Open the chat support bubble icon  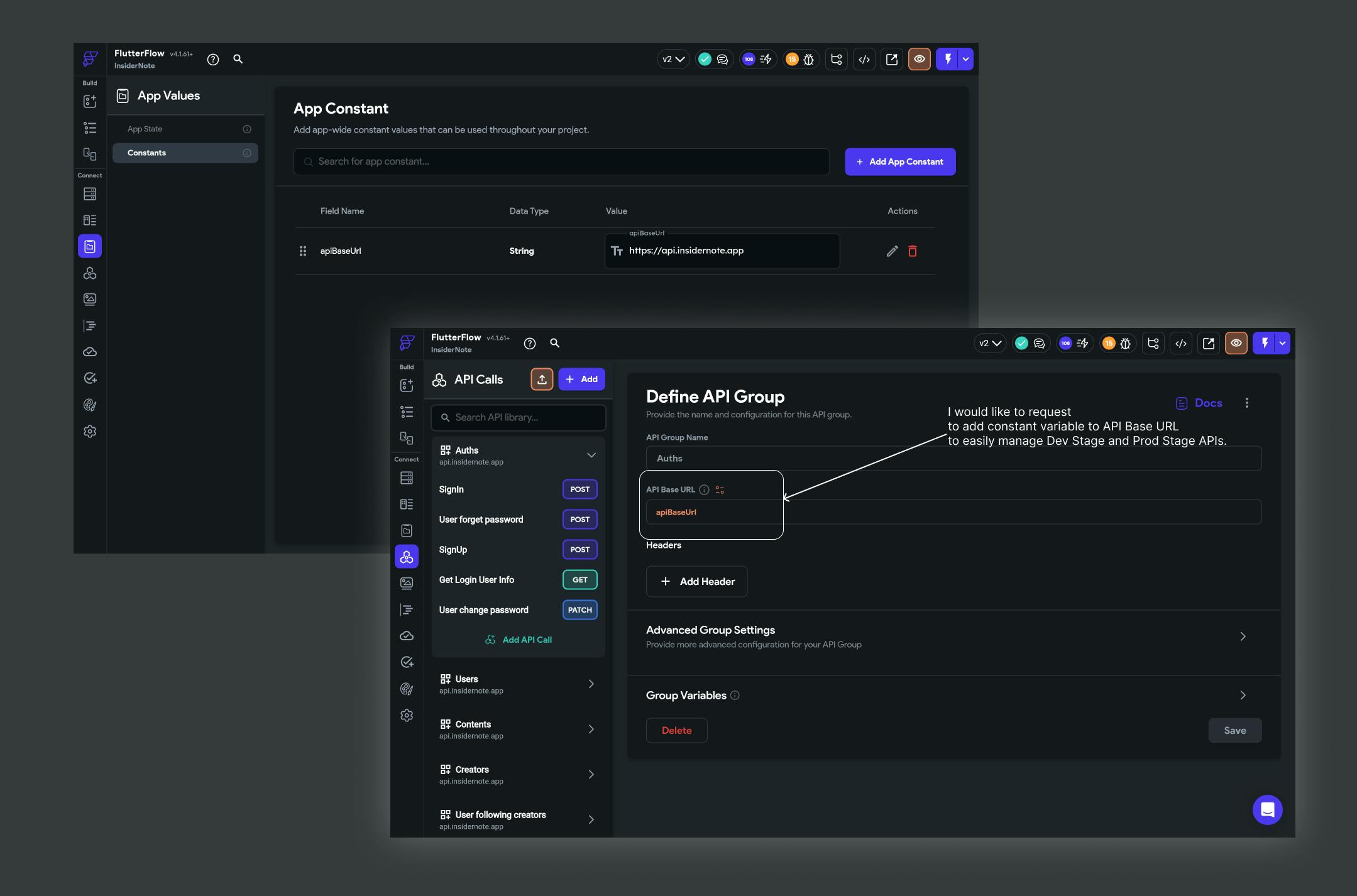1267,810
